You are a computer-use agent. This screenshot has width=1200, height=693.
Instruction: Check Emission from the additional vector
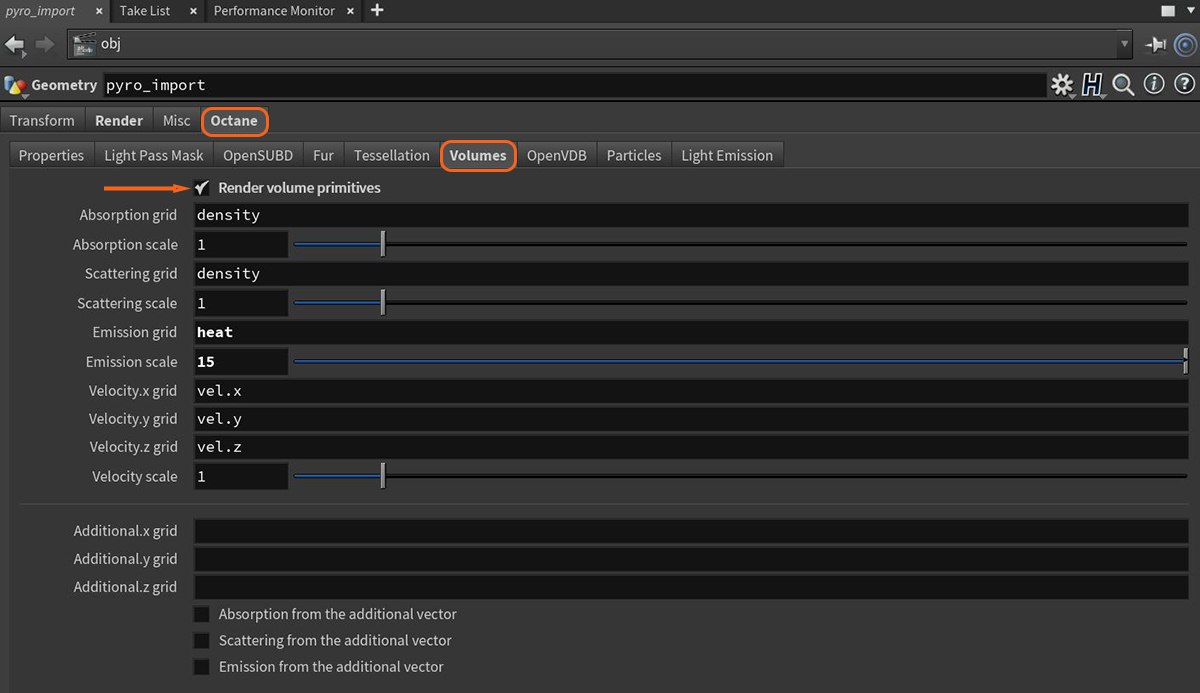[201, 666]
